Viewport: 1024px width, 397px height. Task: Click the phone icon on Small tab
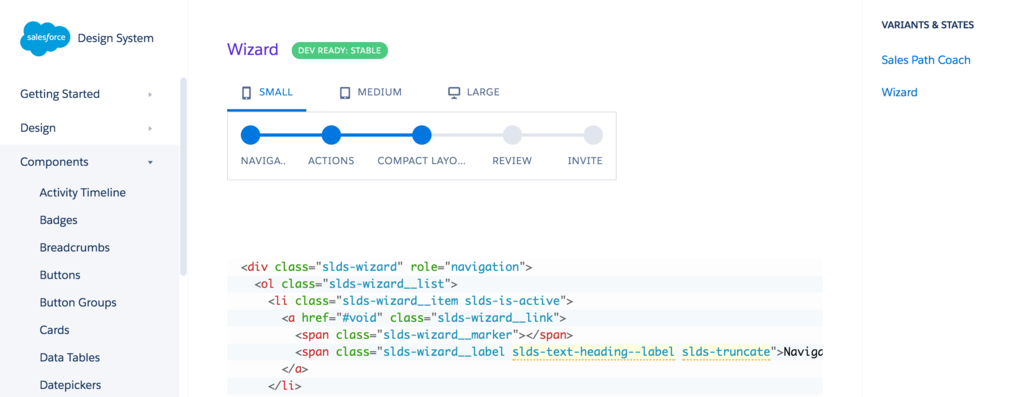pyautogui.click(x=246, y=93)
